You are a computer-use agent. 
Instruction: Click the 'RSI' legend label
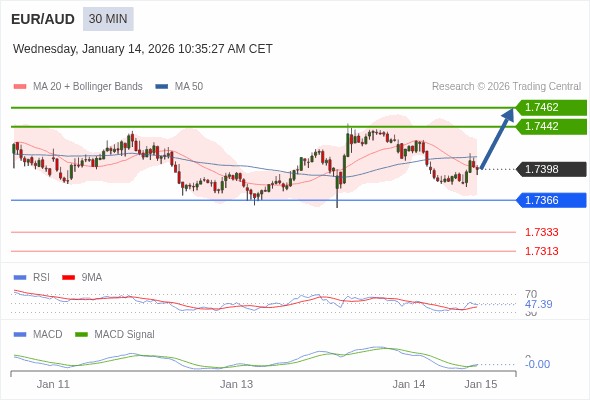(41, 278)
